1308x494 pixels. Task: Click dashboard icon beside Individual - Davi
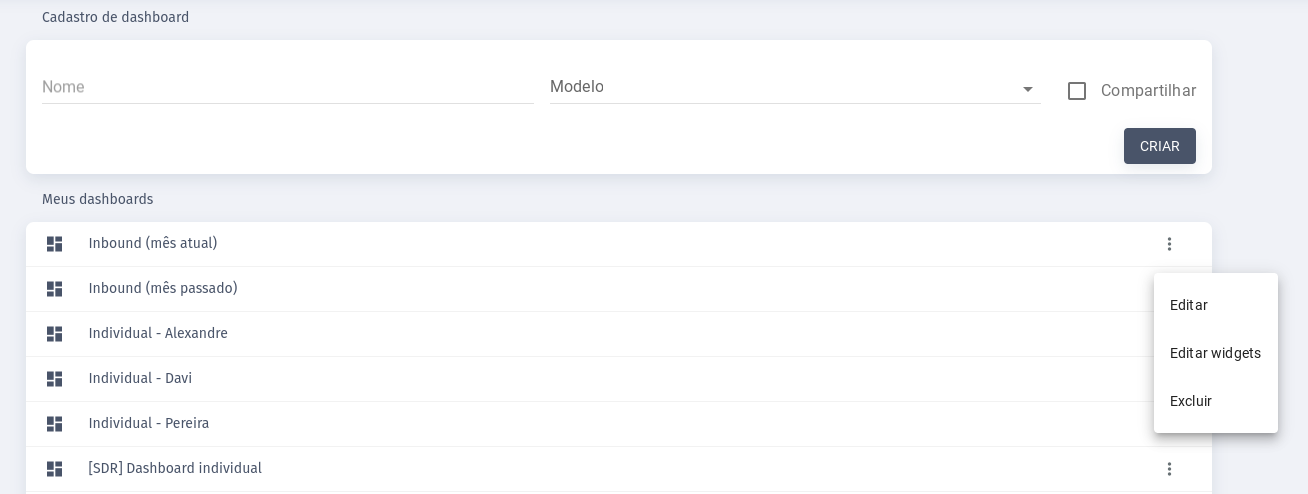54,379
